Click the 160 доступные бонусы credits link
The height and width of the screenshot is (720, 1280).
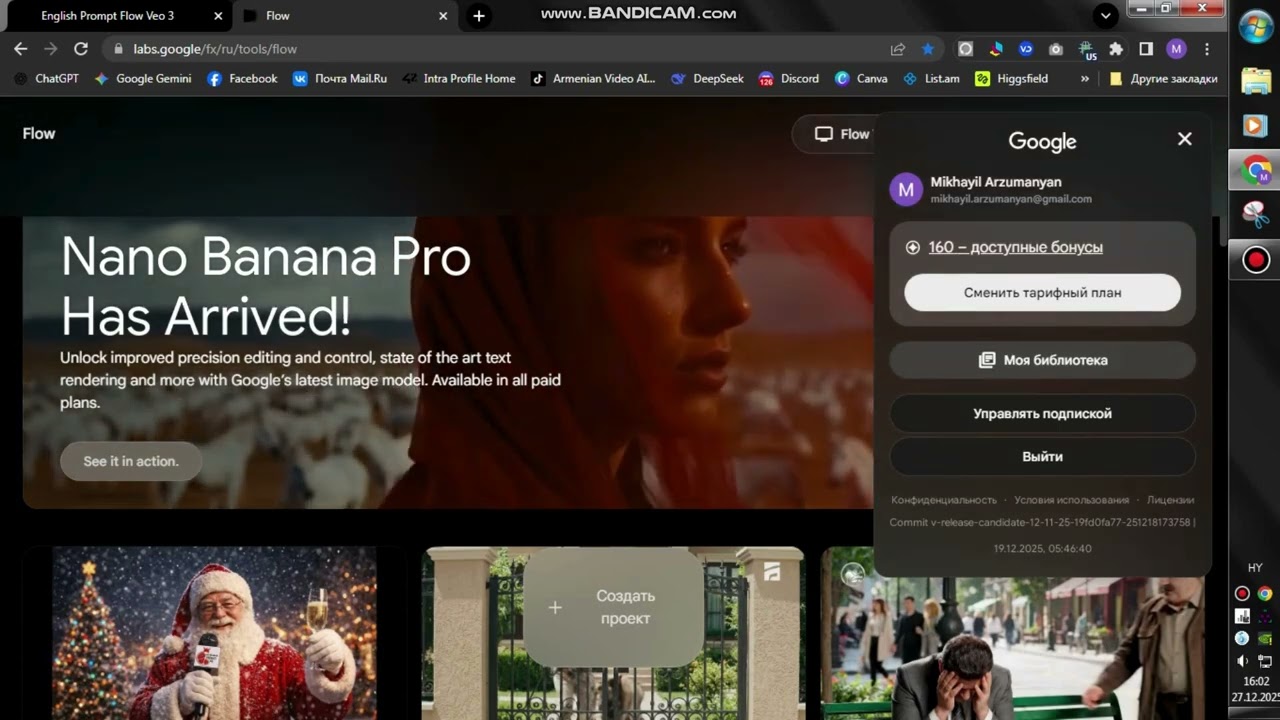click(1015, 247)
